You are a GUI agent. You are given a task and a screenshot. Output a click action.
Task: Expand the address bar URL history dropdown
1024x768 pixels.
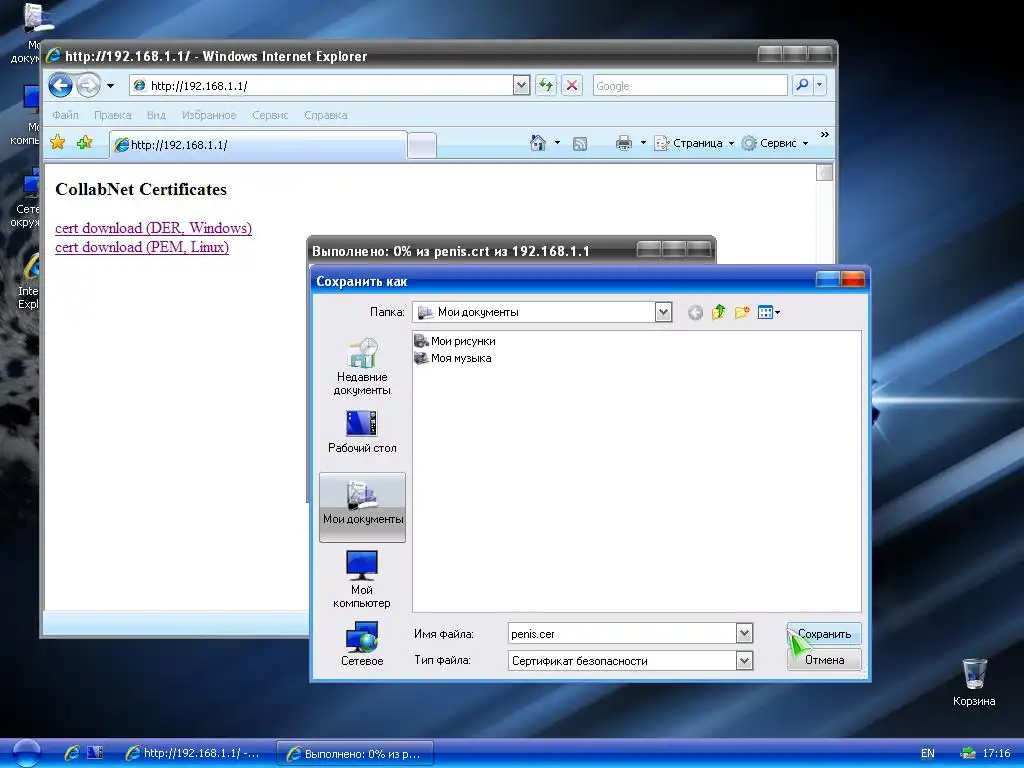pyautogui.click(x=521, y=86)
